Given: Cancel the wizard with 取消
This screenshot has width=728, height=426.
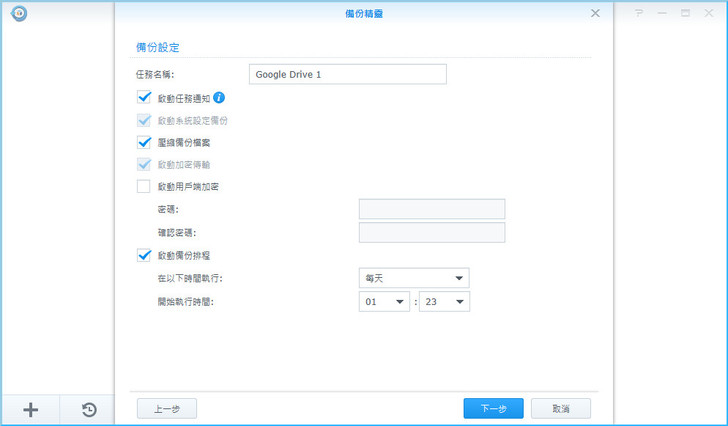Looking at the screenshot, I should pyautogui.click(x=560, y=408).
